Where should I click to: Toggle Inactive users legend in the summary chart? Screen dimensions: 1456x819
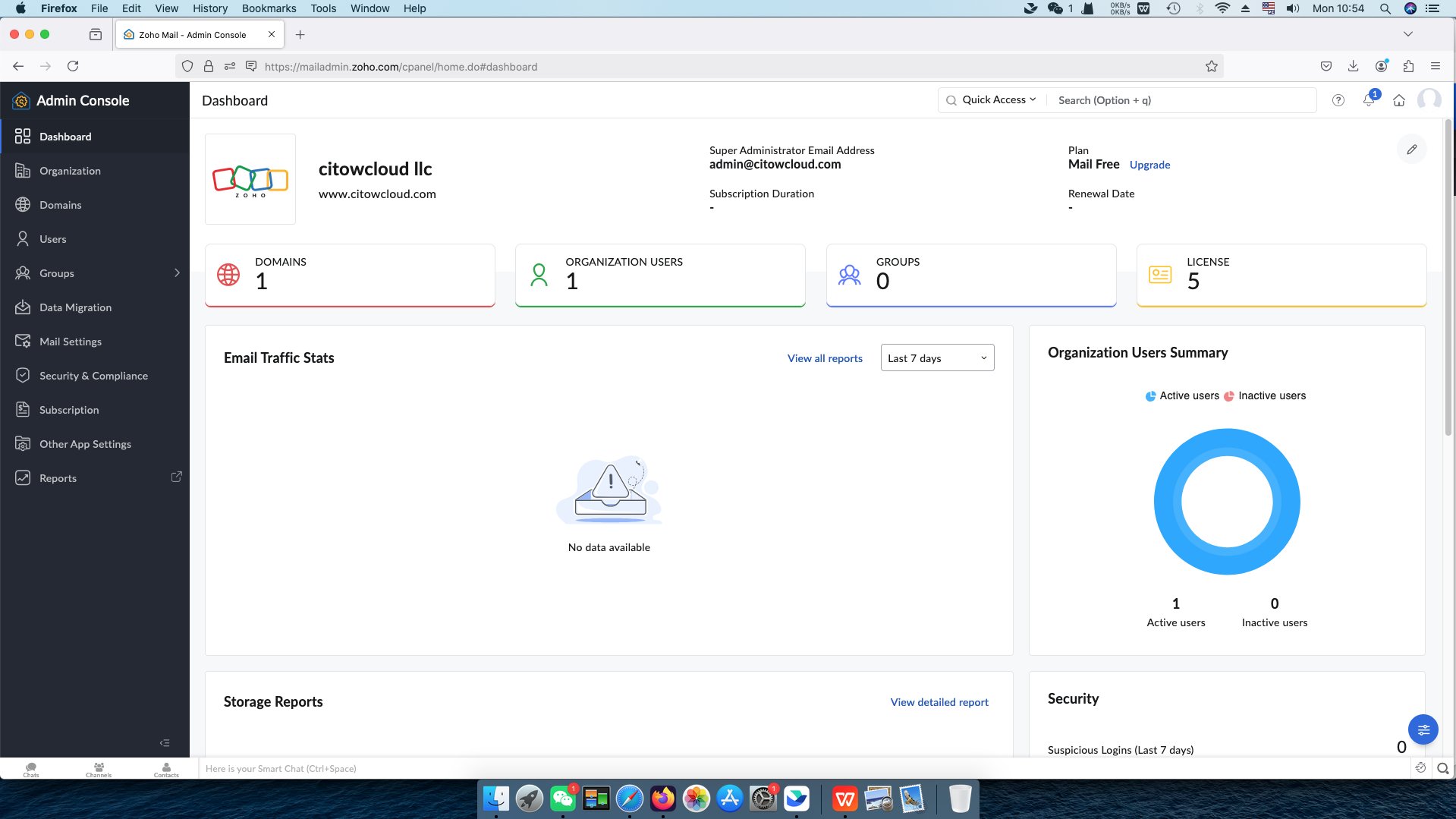[1265, 395]
